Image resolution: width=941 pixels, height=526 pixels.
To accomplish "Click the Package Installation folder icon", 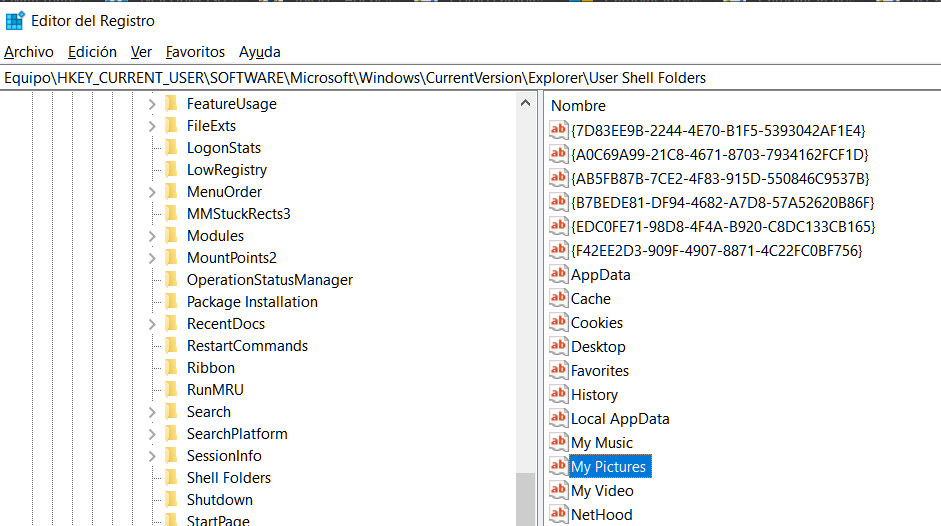I will (171, 301).
